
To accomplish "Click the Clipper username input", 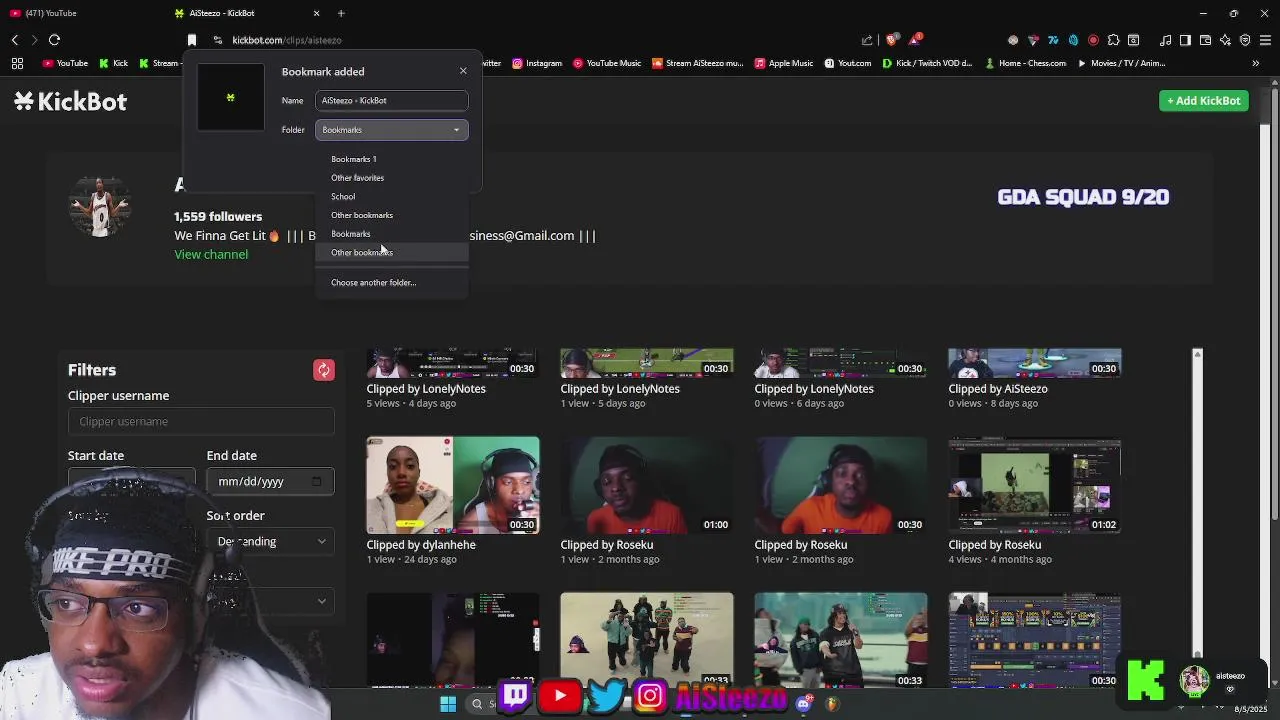I will [x=201, y=421].
